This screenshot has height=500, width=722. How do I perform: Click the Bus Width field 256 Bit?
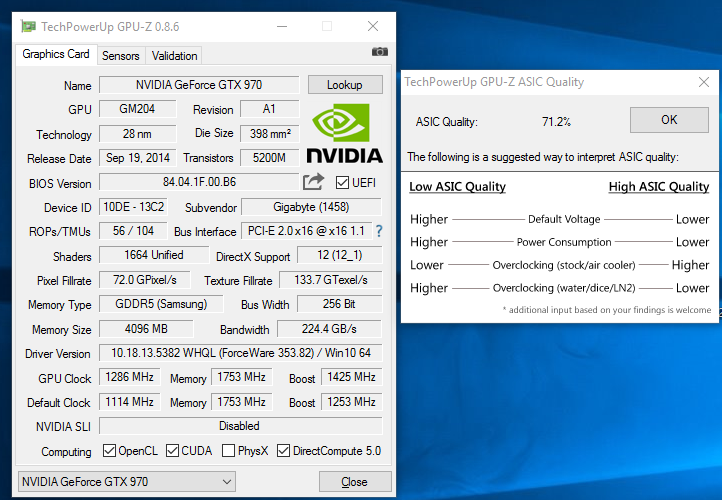tap(340, 304)
